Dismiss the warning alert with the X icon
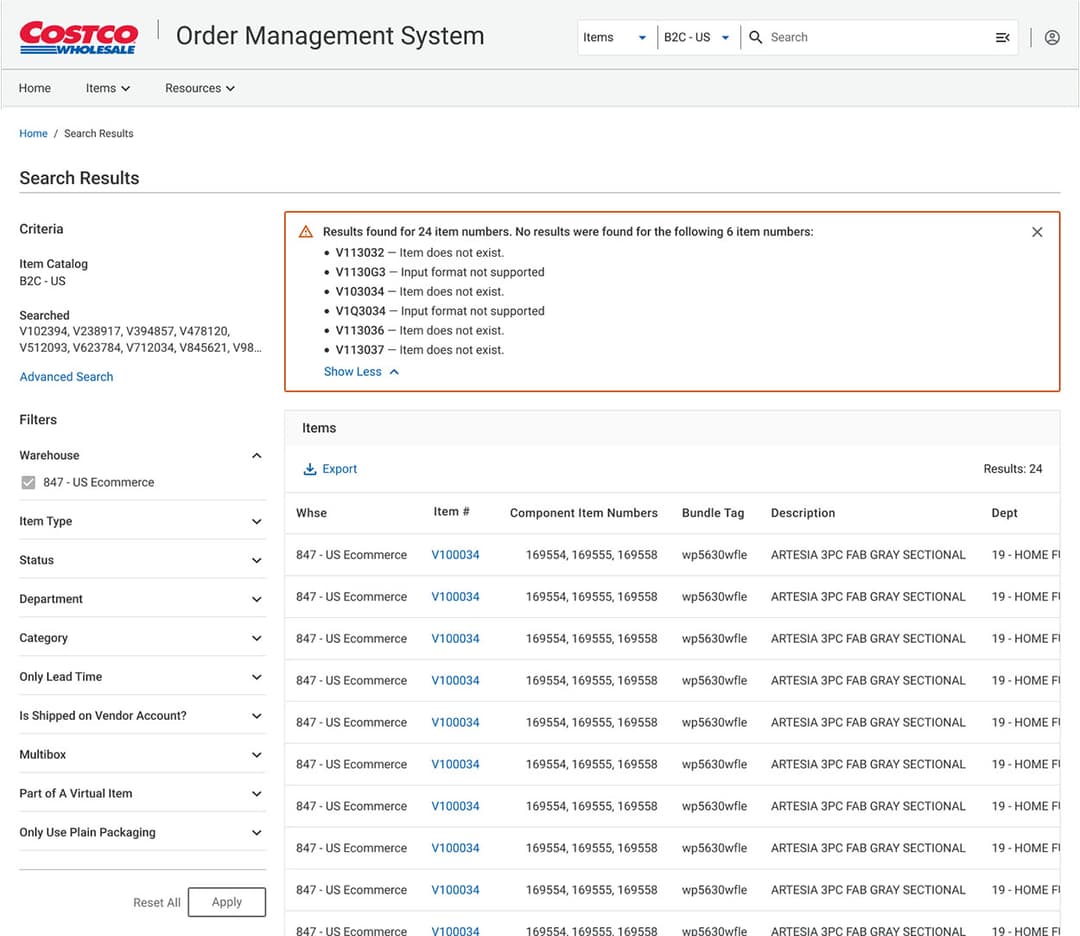Screen dimensions: 1080x936 [x=1037, y=232]
